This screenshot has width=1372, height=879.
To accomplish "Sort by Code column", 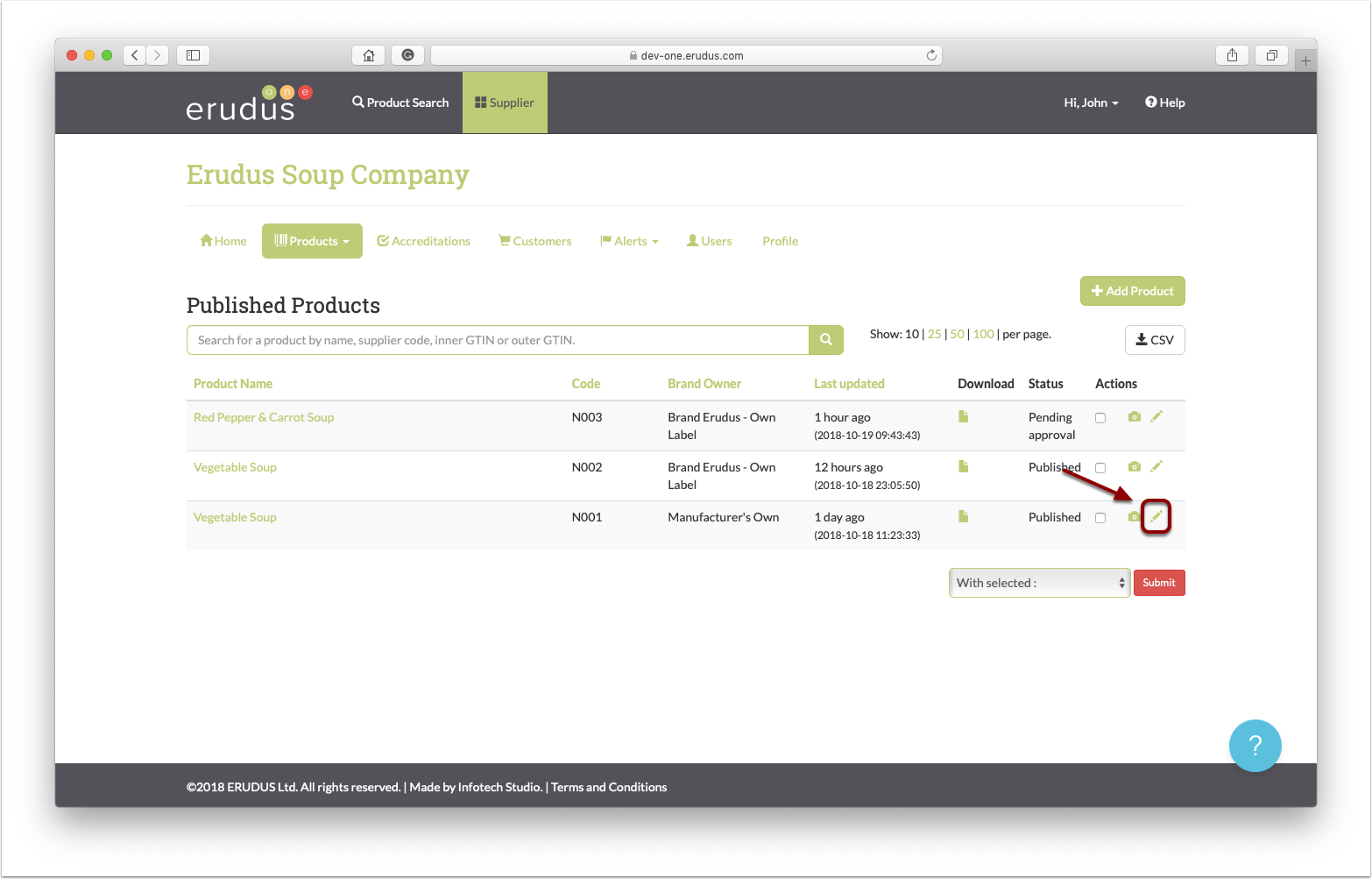I will tap(586, 384).
